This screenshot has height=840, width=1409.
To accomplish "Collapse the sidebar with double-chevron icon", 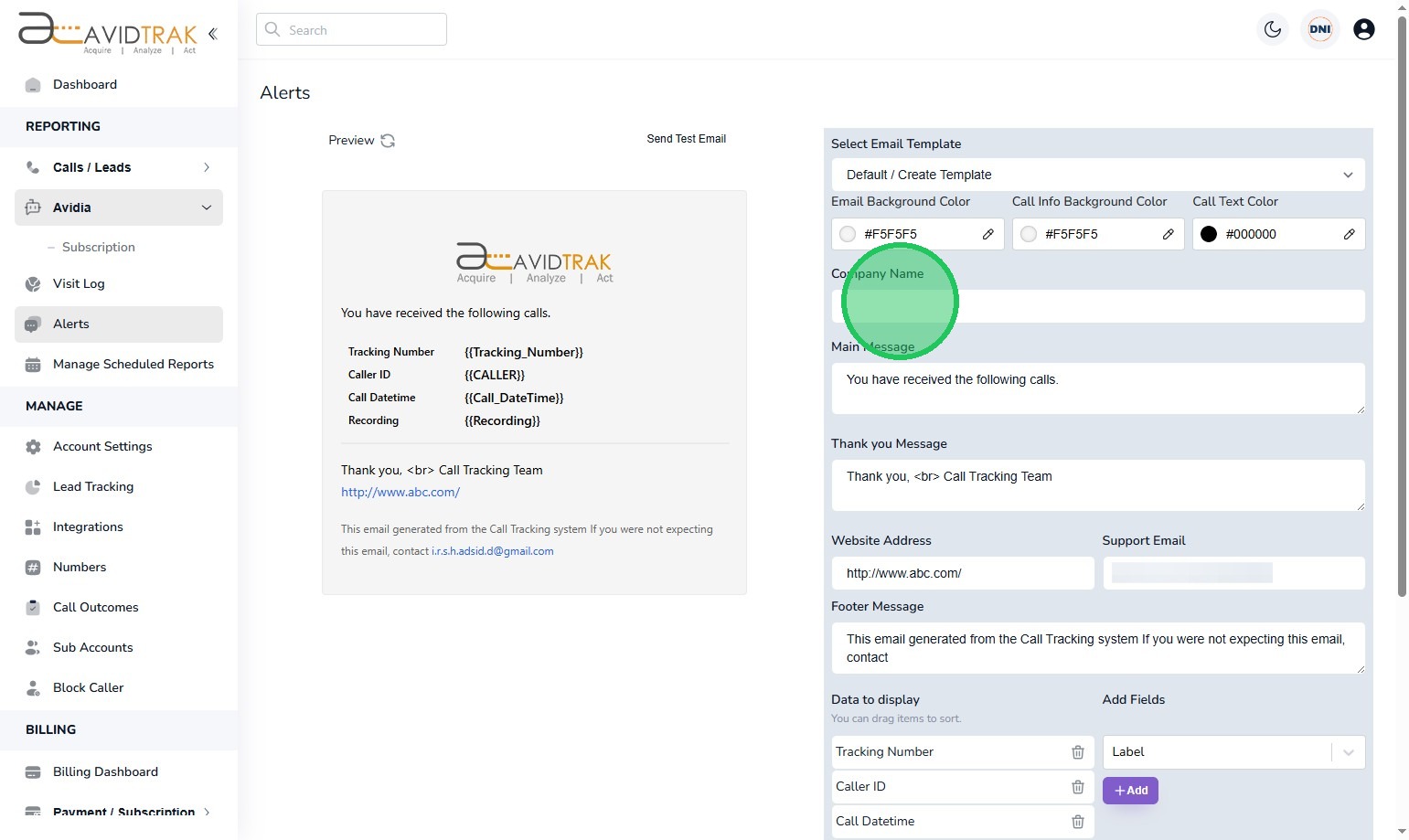I will [x=213, y=34].
